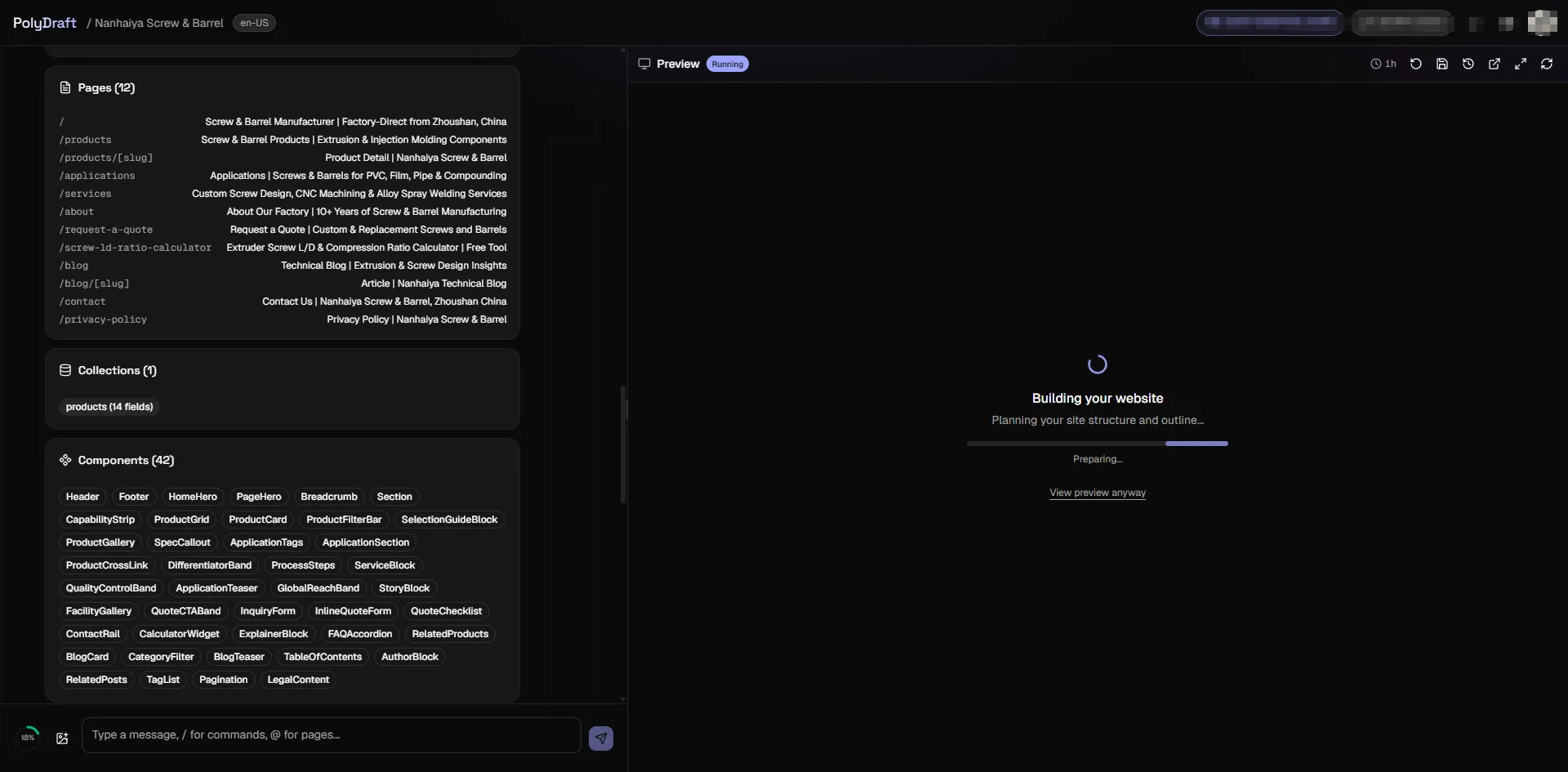Viewport: 1568px width, 772px height.
Task: Send the chat message
Action: click(x=601, y=739)
